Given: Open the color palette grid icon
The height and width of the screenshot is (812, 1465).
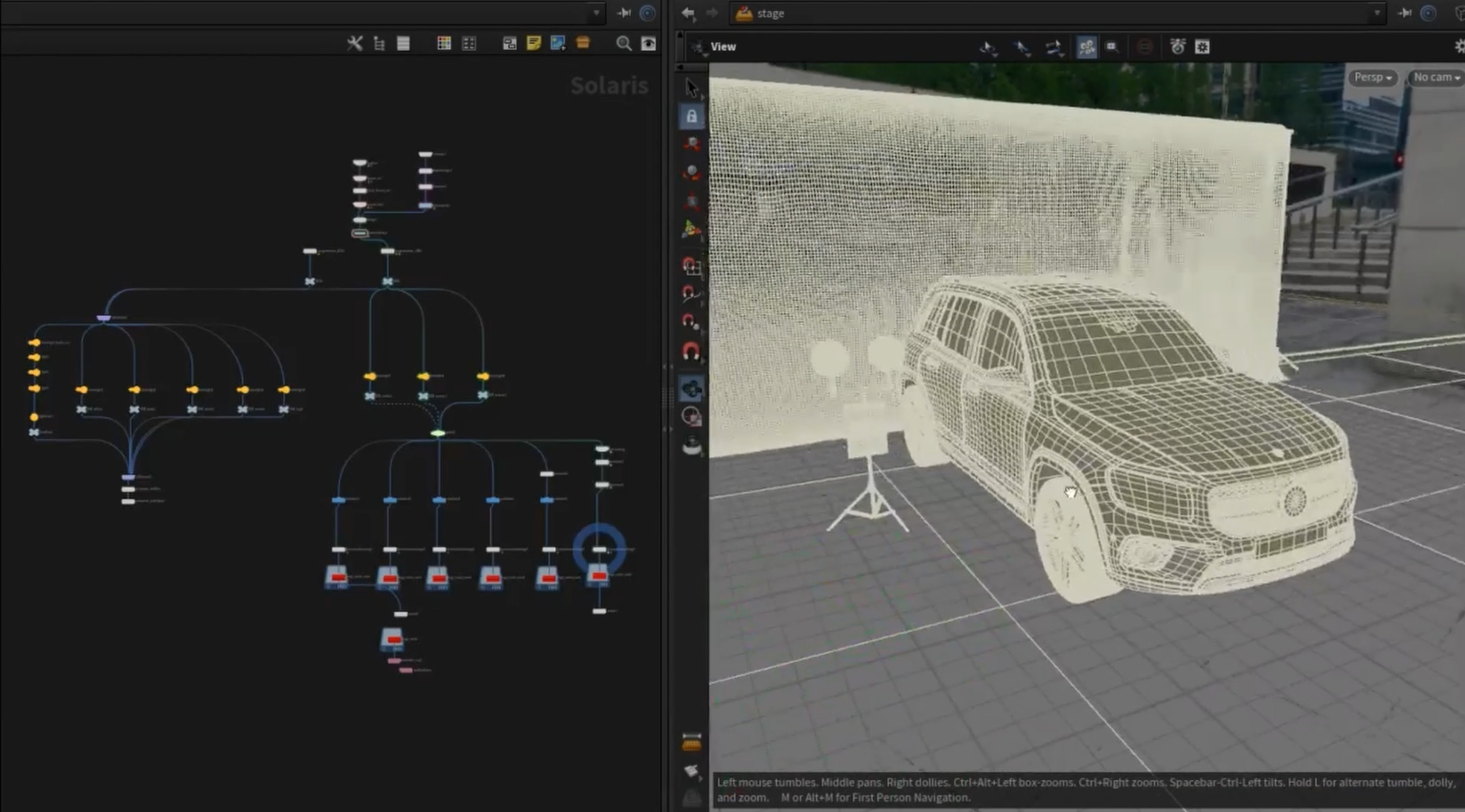Looking at the screenshot, I should click(444, 44).
